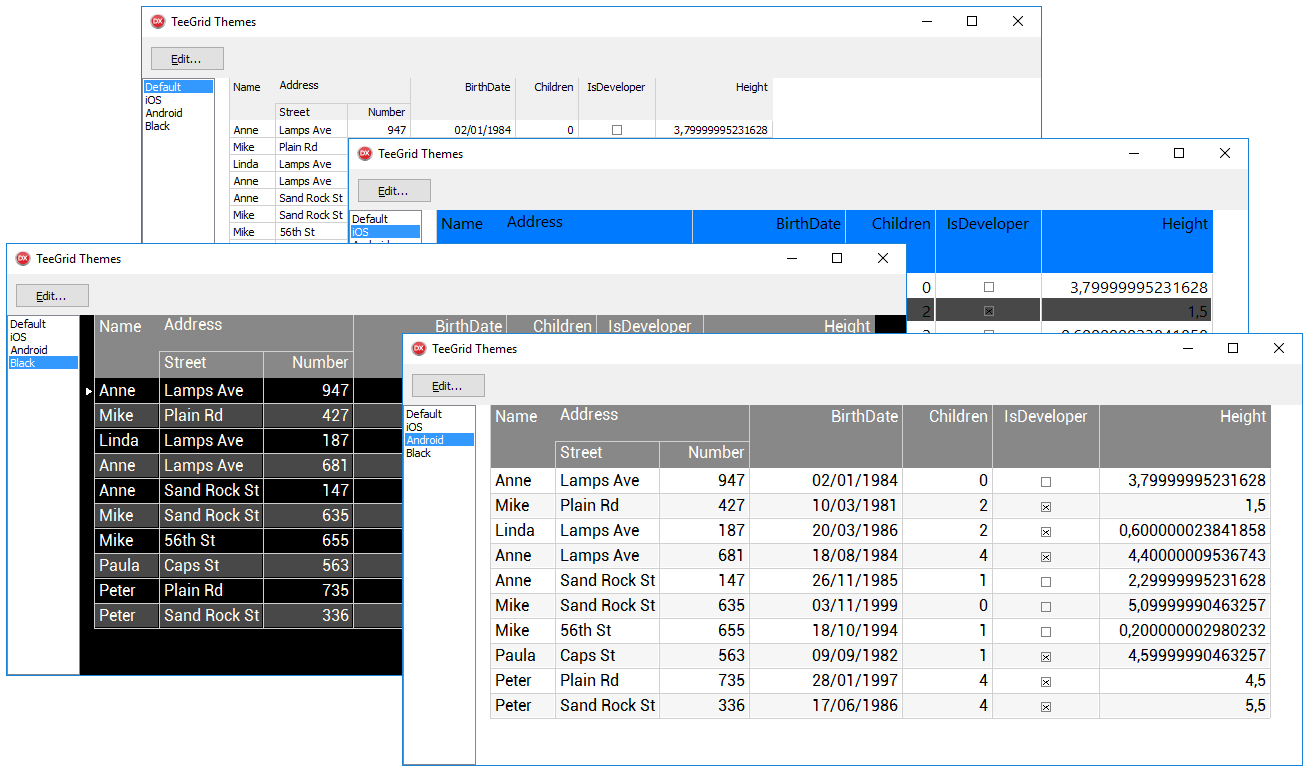Viewport: 1308px width, 771px height.
Task: Click Edit... button in the Black-themed window
Action: tap(52, 296)
